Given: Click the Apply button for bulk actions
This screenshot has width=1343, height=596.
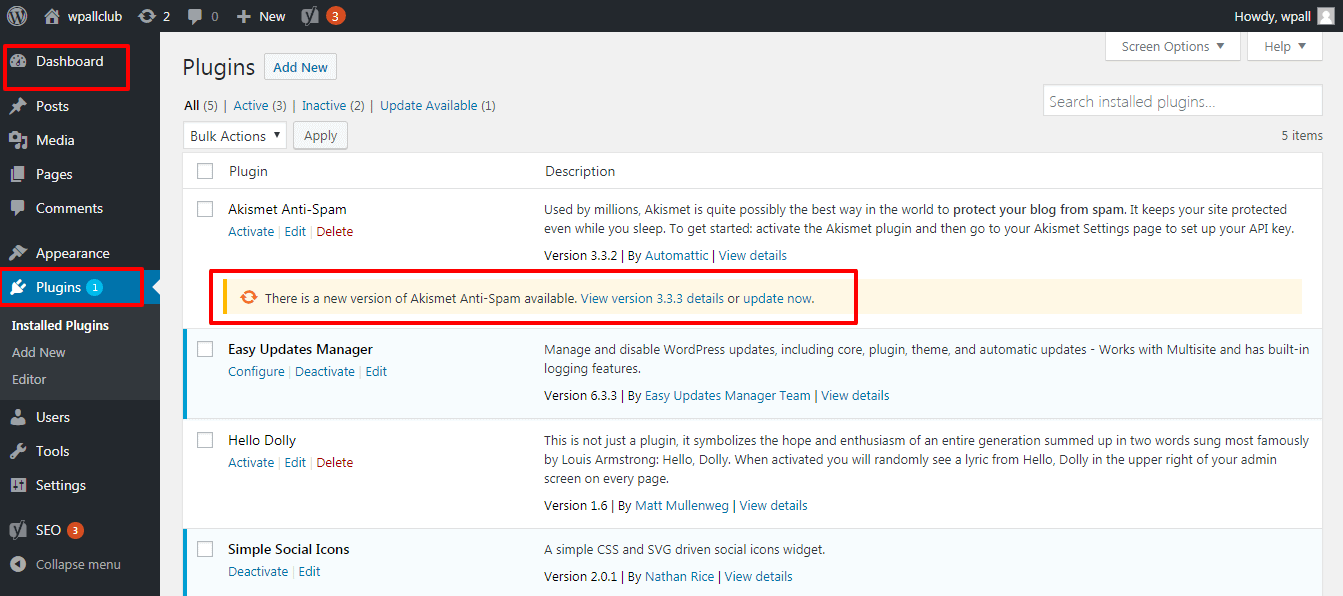Looking at the screenshot, I should tap(320, 136).
